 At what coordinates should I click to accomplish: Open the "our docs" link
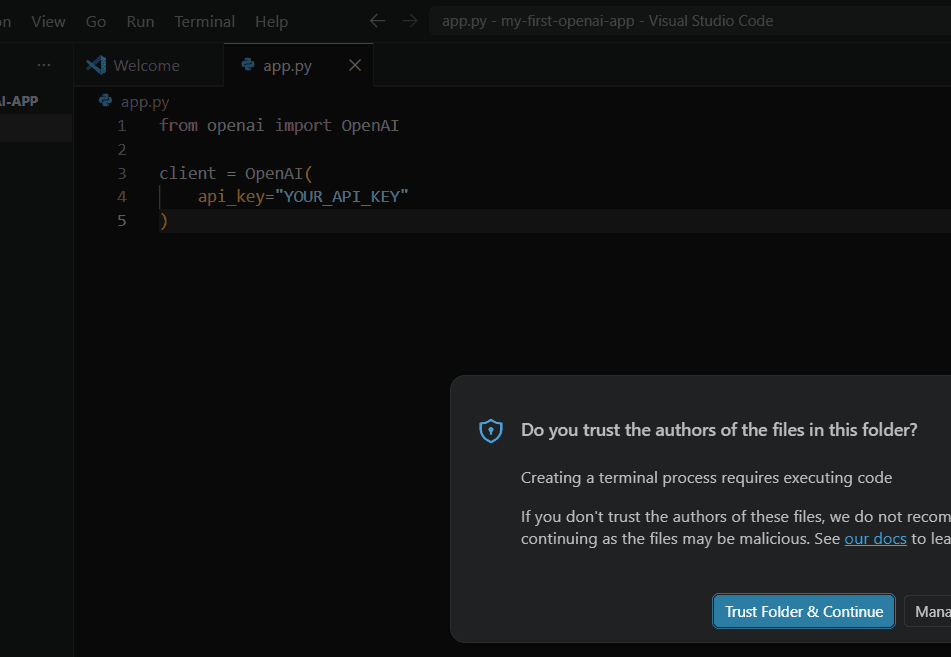point(875,539)
